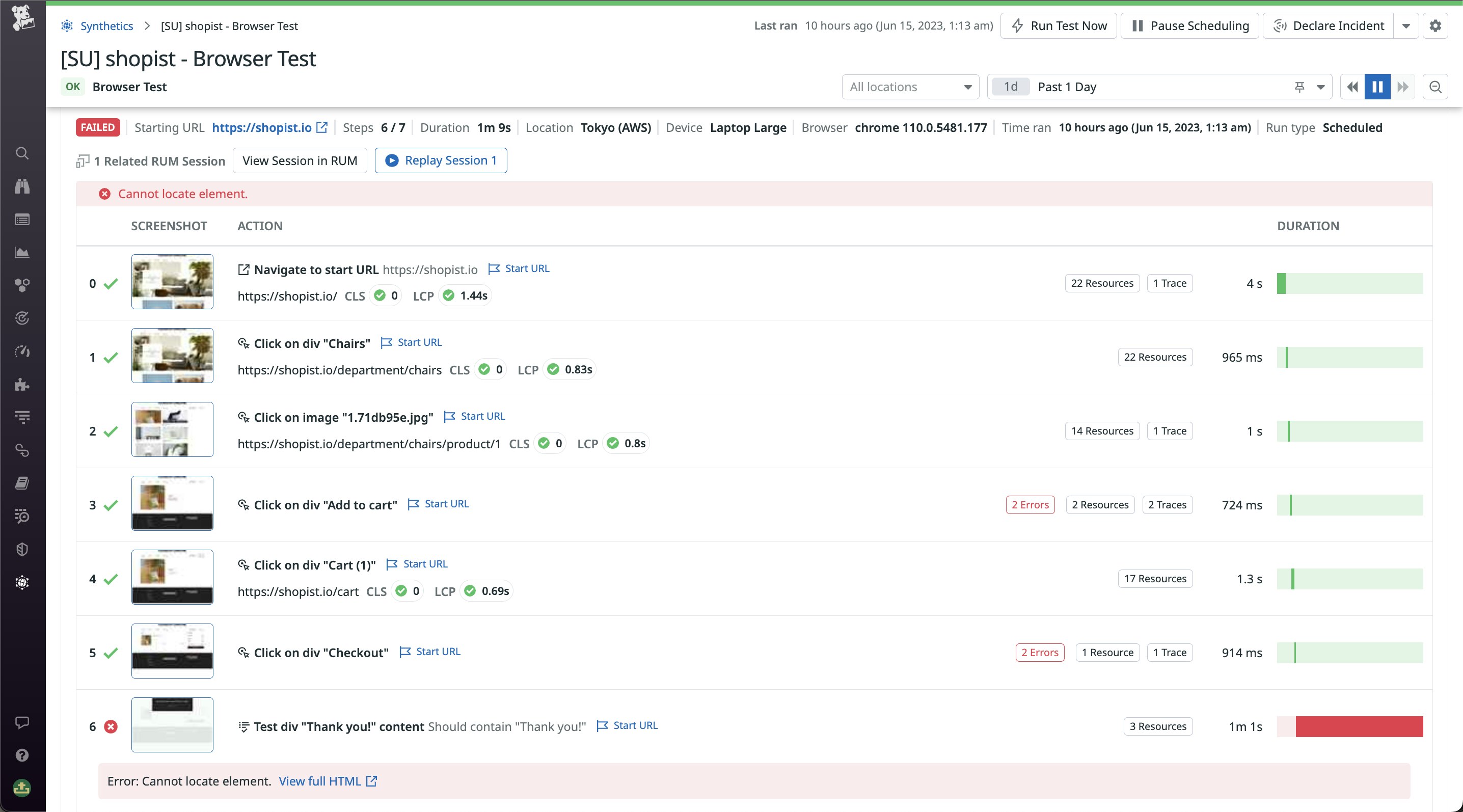This screenshot has height=812, width=1463.
Task: Open the sidebar help question mark icon
Action: [x=22, y=755]
